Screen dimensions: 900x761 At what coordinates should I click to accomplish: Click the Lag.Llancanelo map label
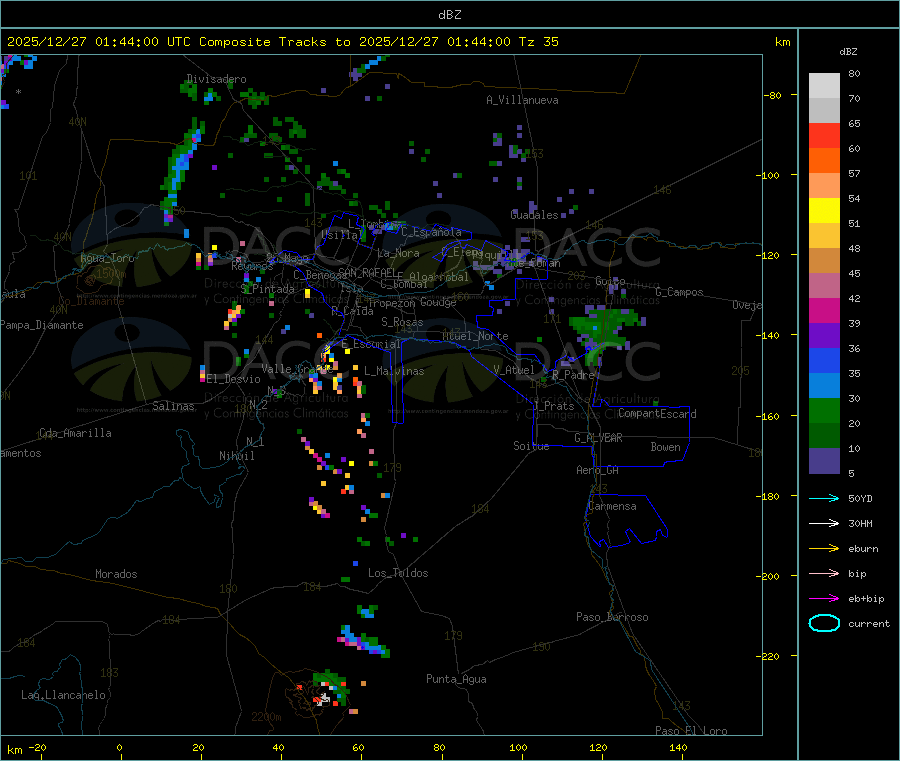tap(64, 695)
